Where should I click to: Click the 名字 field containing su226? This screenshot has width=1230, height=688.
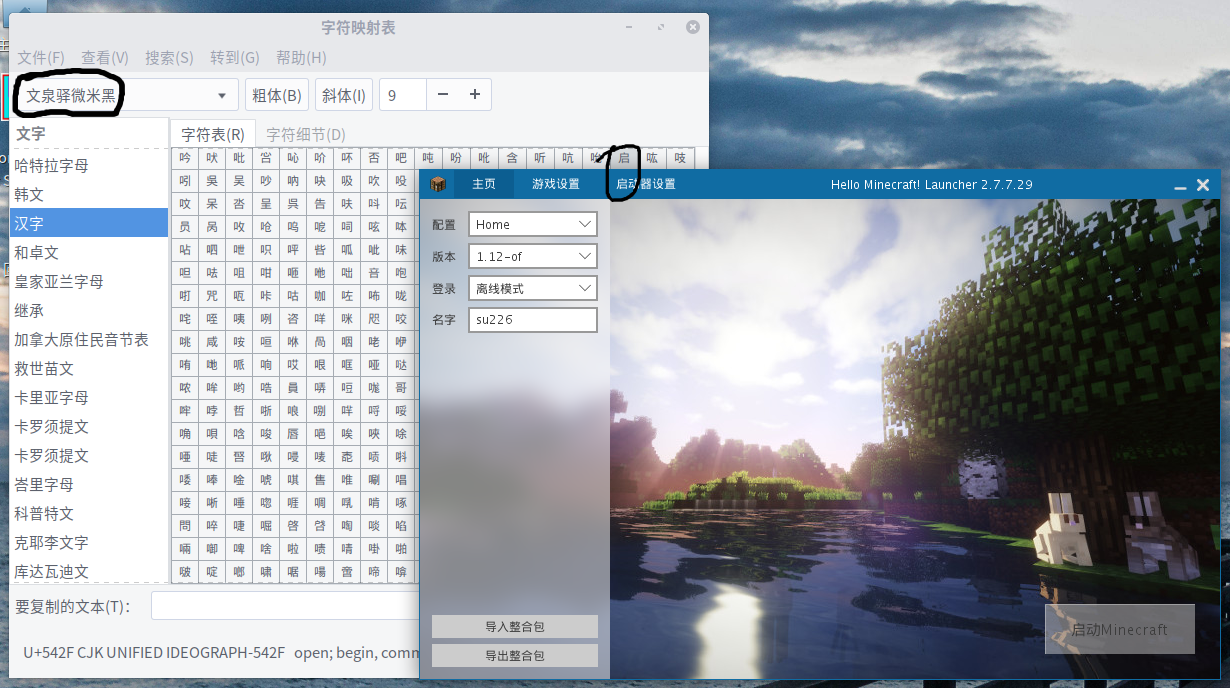tap(532, 320)
